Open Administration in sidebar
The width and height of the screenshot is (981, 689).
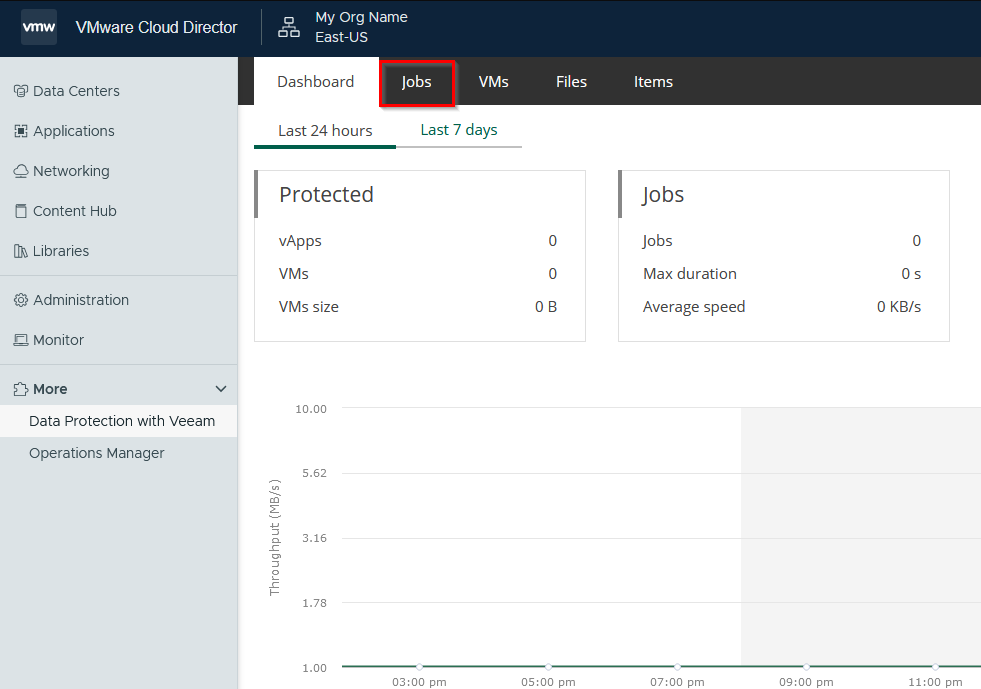click(81, 300)
